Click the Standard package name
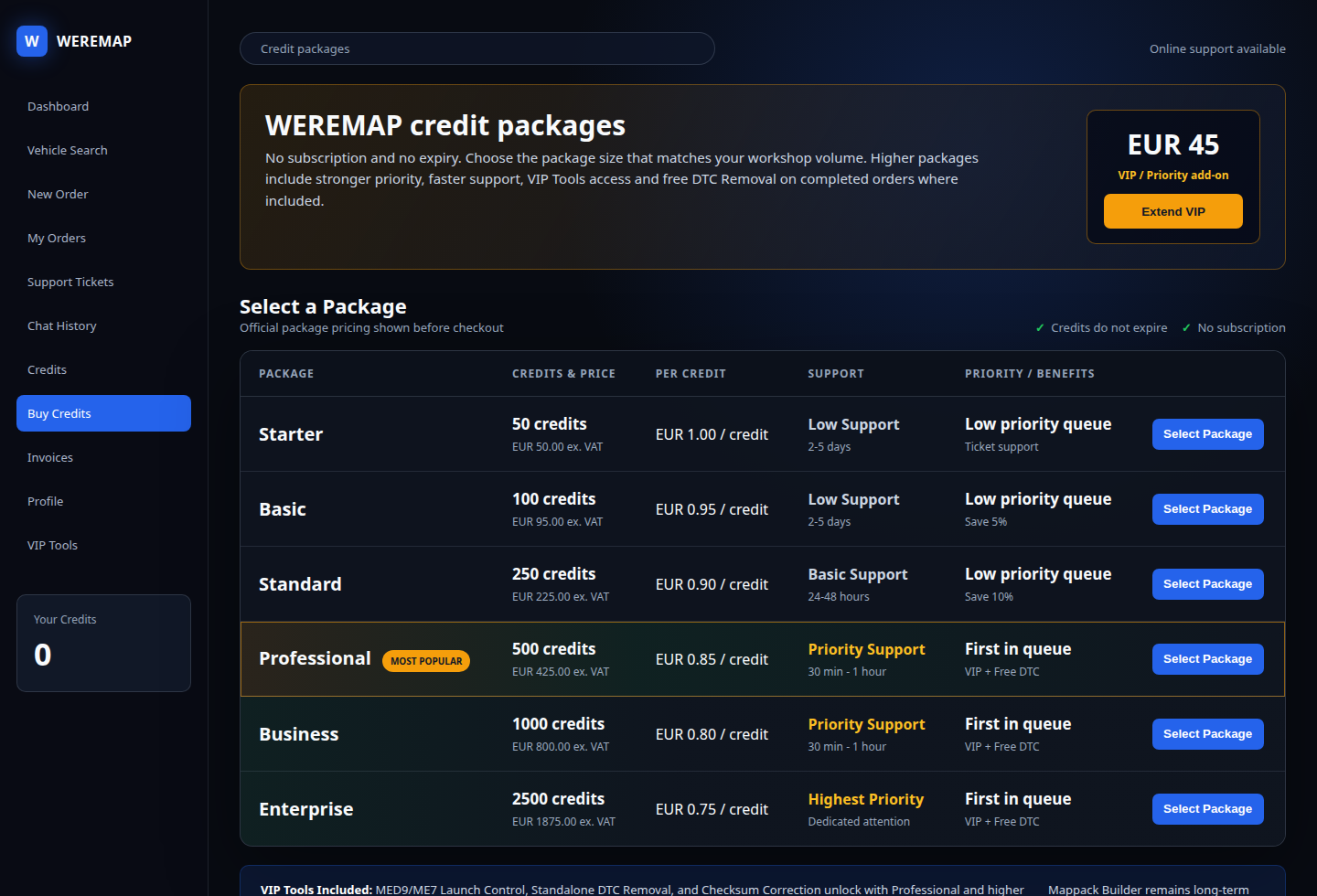 300,584
